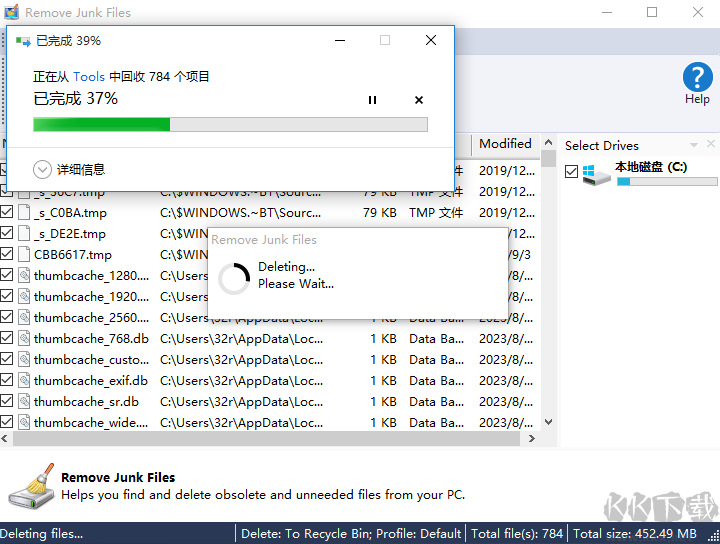Close the Select Drives panel

(711, 144)
